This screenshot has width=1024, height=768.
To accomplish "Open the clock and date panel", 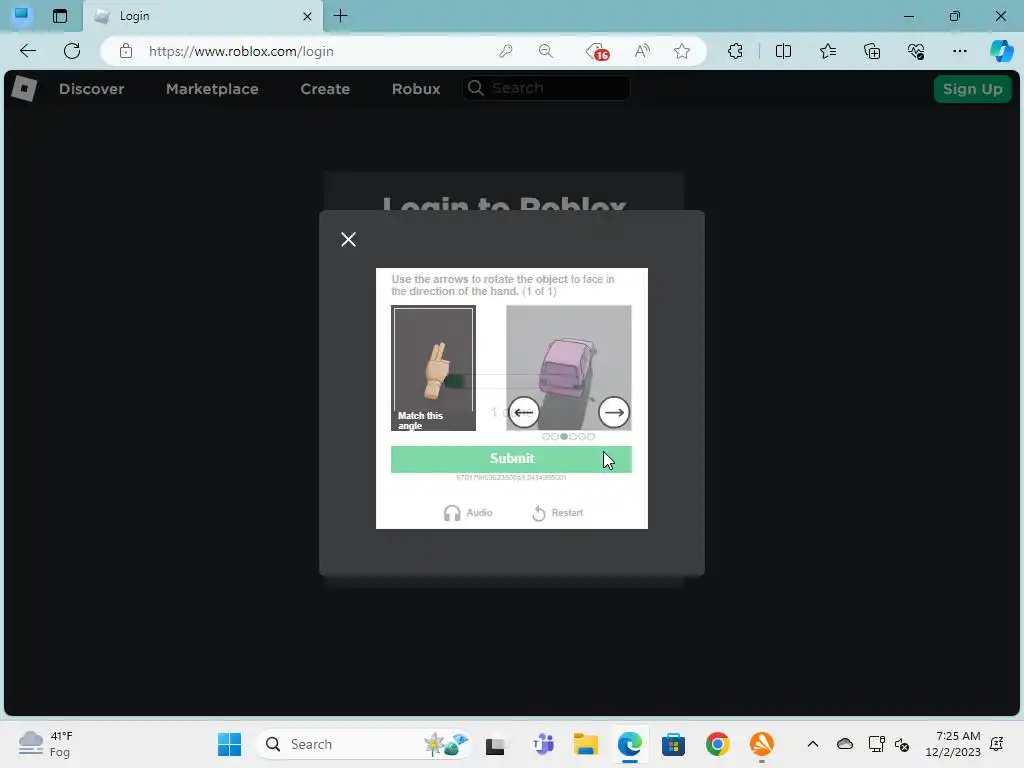I will point(953,744).
